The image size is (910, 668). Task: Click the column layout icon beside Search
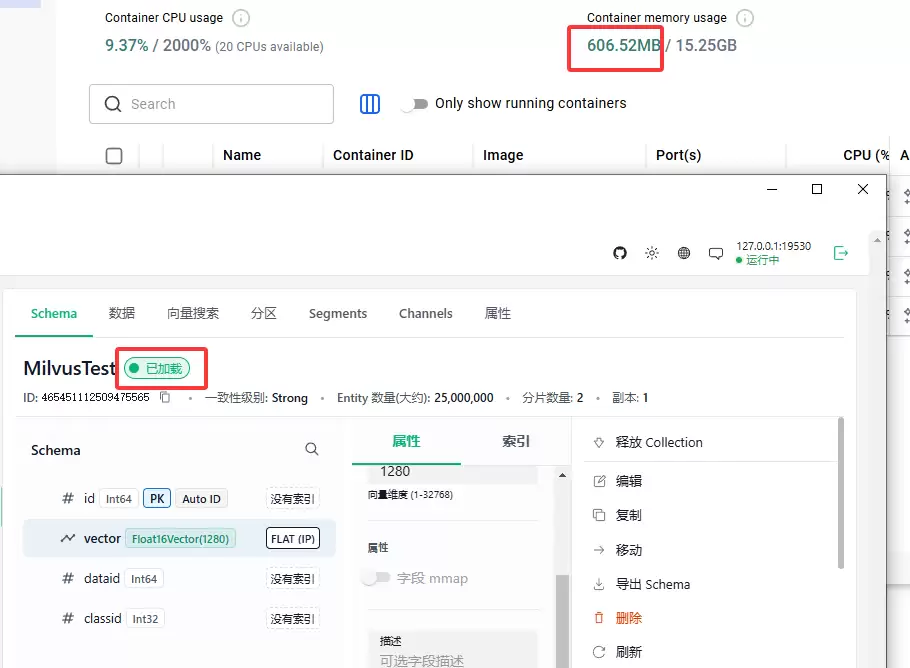[x=370, y=104]
